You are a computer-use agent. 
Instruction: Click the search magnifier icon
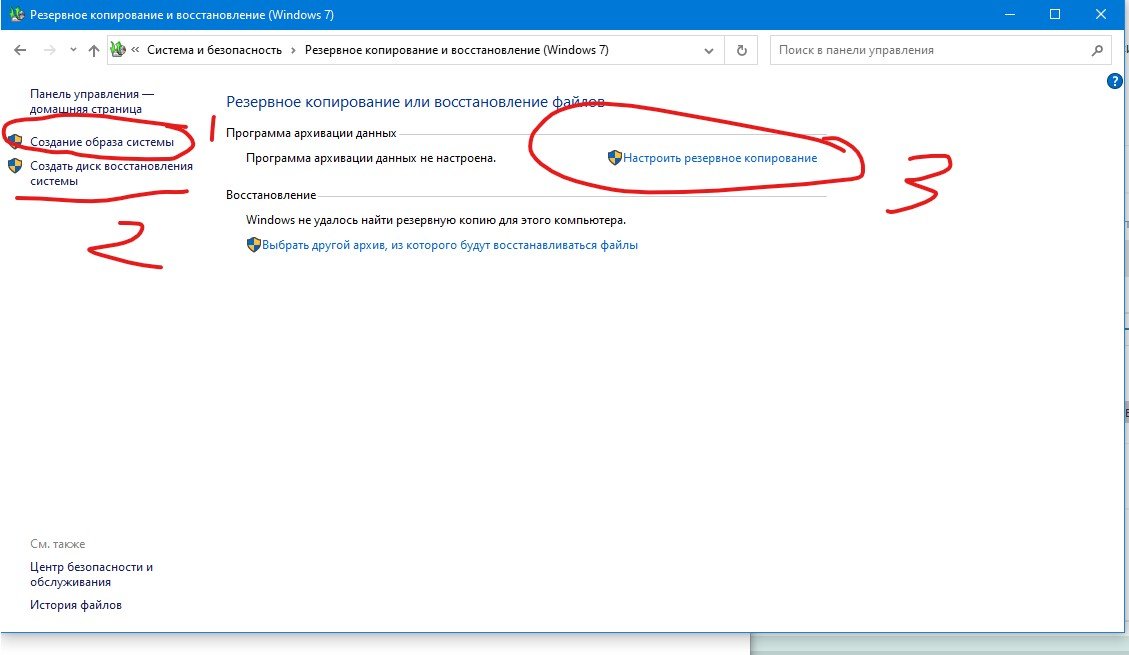click(1097, 50)
